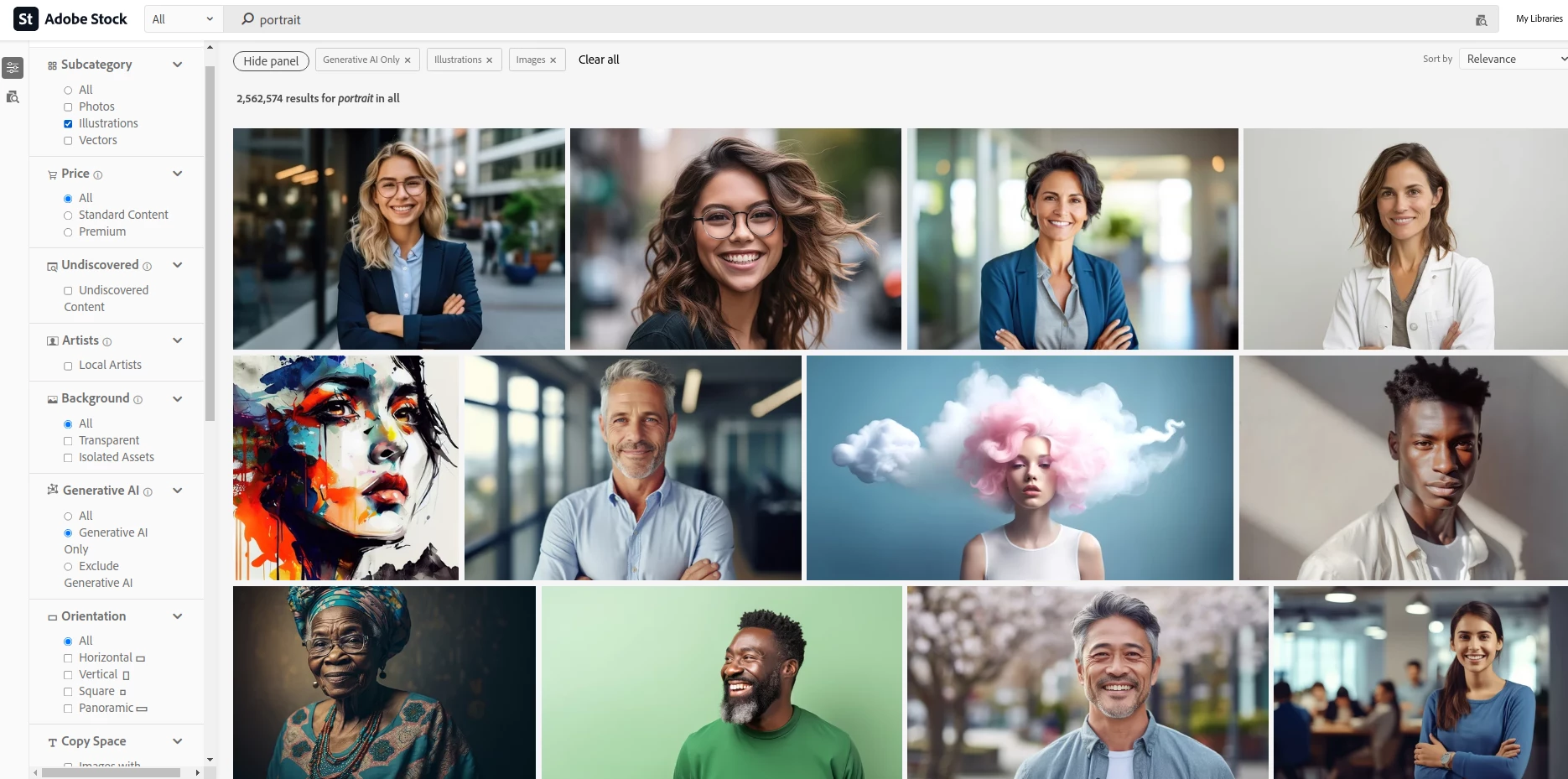Check the Vectors checkbox
Screen dimensions: 1568x779
coord(68,141)
